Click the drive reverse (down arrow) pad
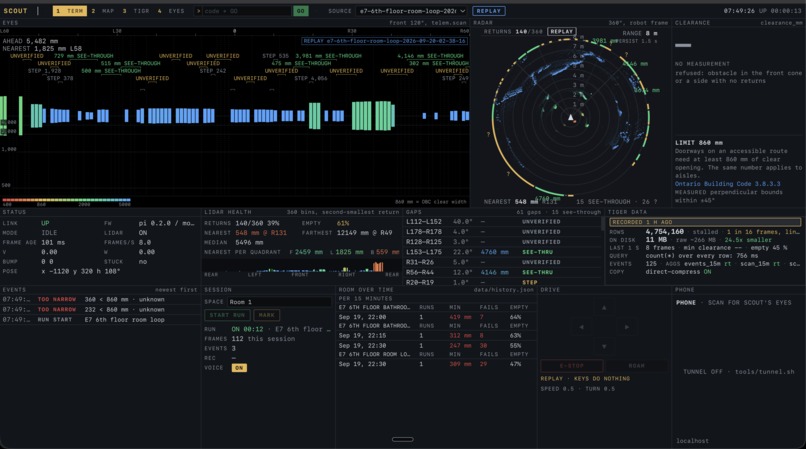The height and width of the screenshot is (449, 806). [x=604, y=347]
